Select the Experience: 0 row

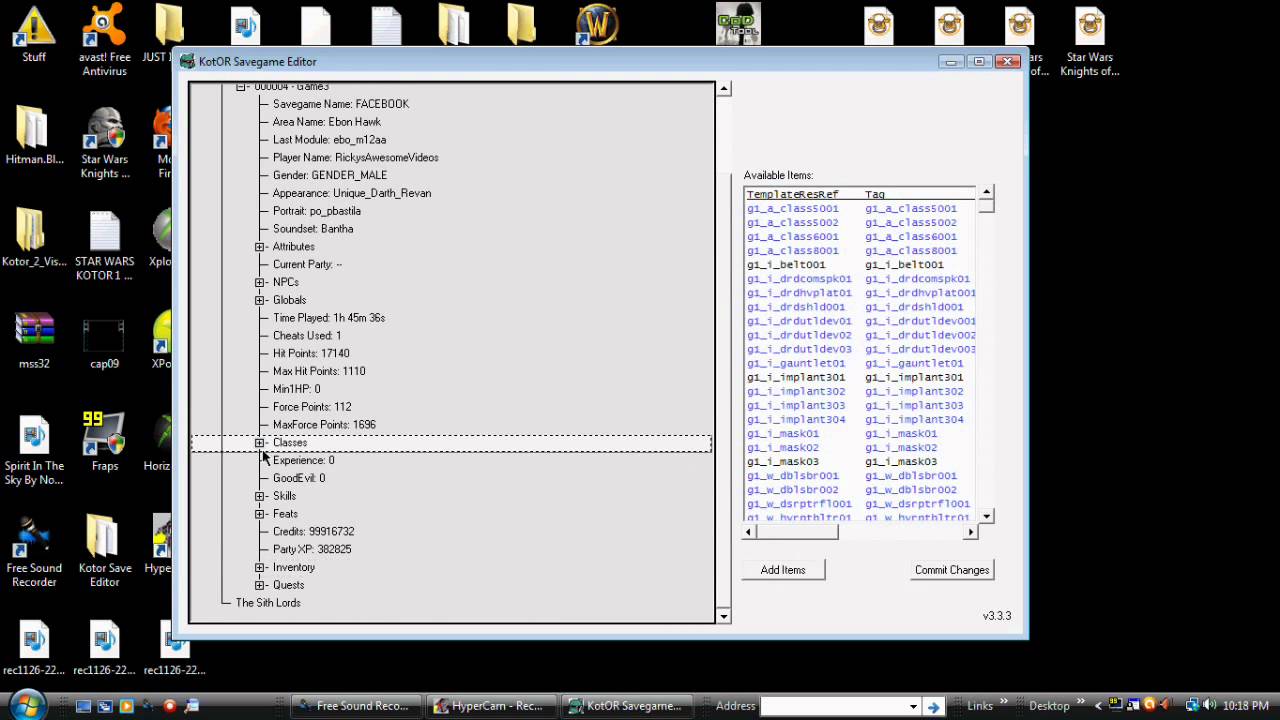(x=304, y=461)
